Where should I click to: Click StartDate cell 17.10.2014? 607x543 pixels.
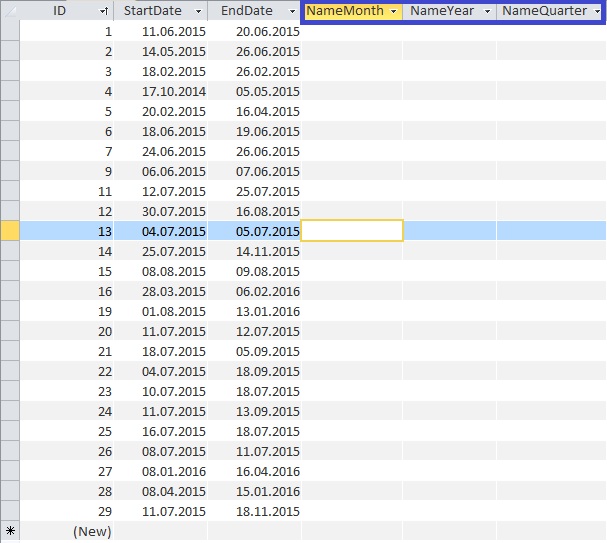tap(161, 91)
